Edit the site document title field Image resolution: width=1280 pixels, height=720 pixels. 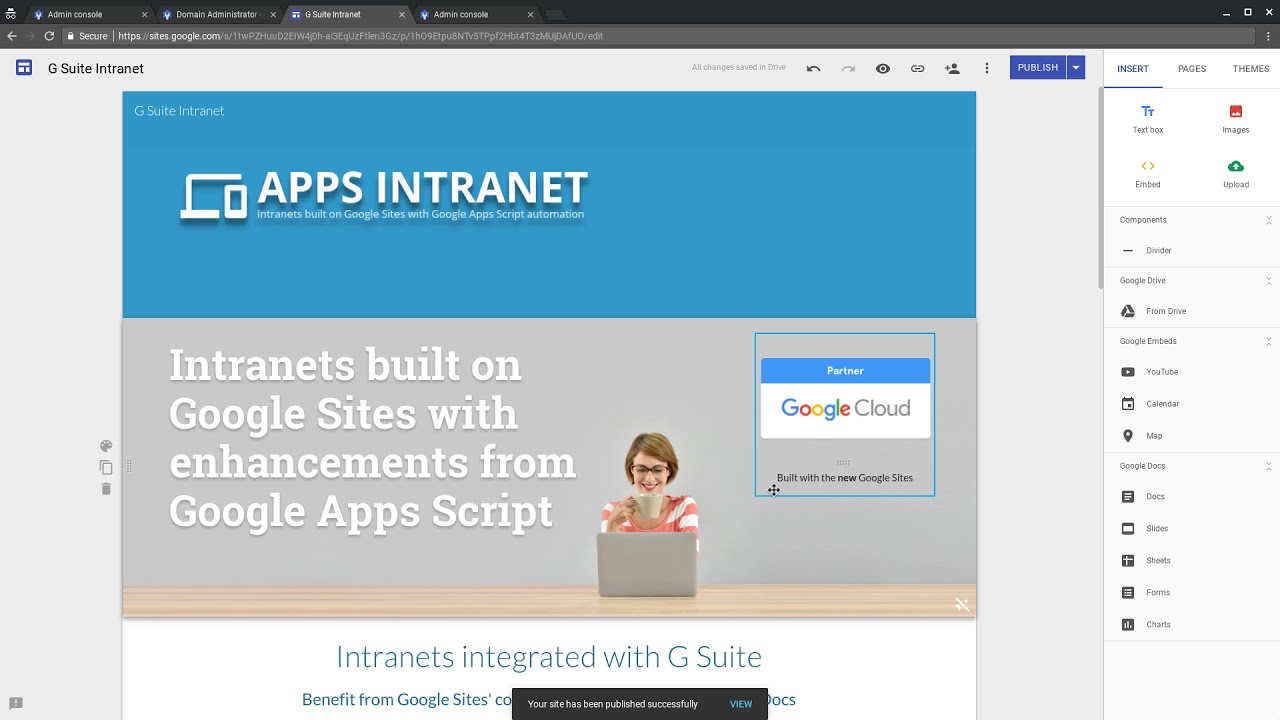(x=96, y=69)
